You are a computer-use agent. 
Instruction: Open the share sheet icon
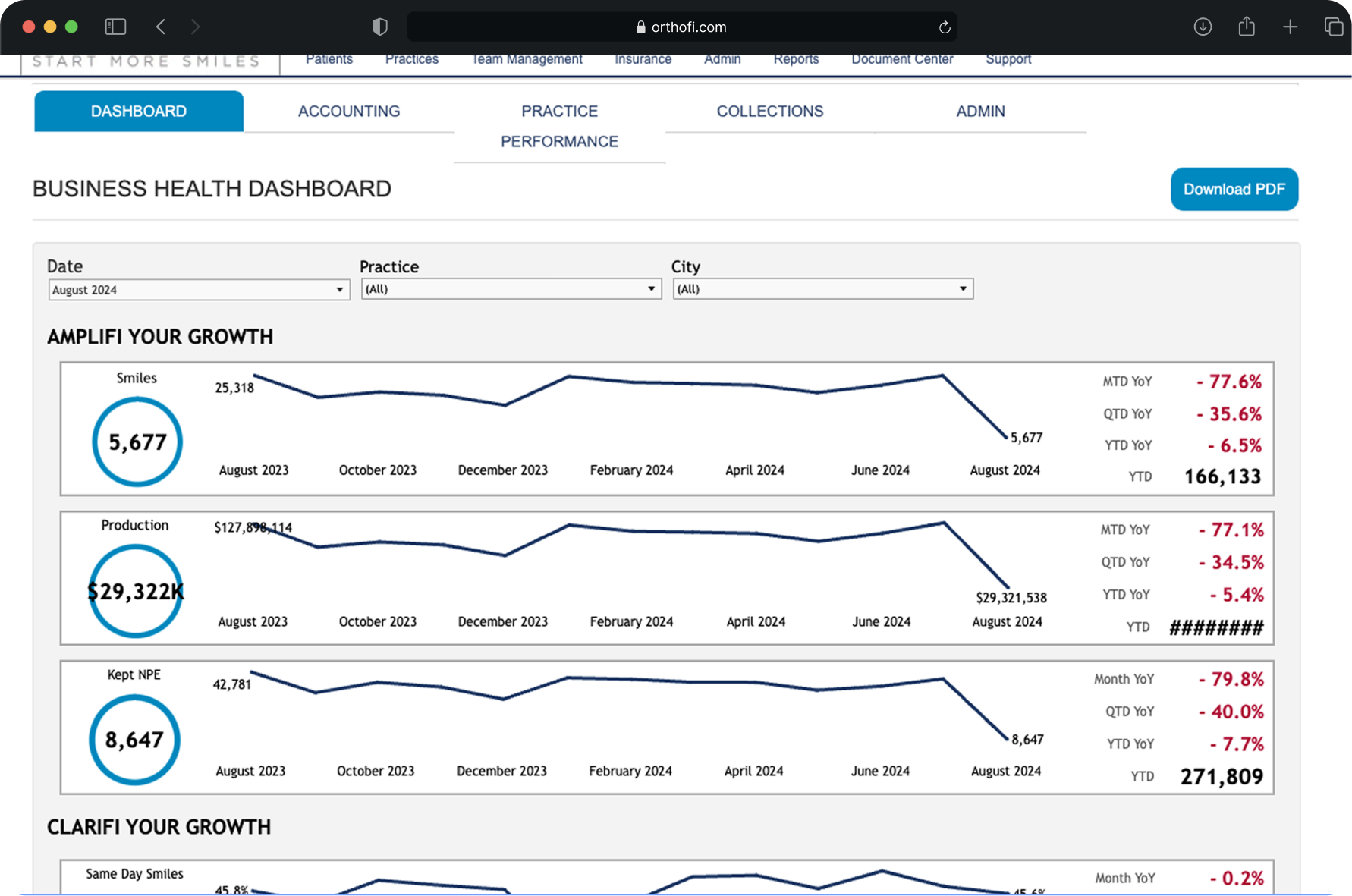[1247, 27]
